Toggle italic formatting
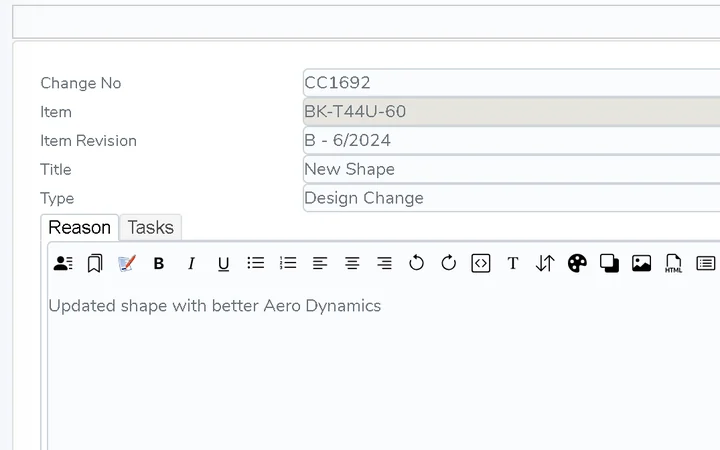 191,264
